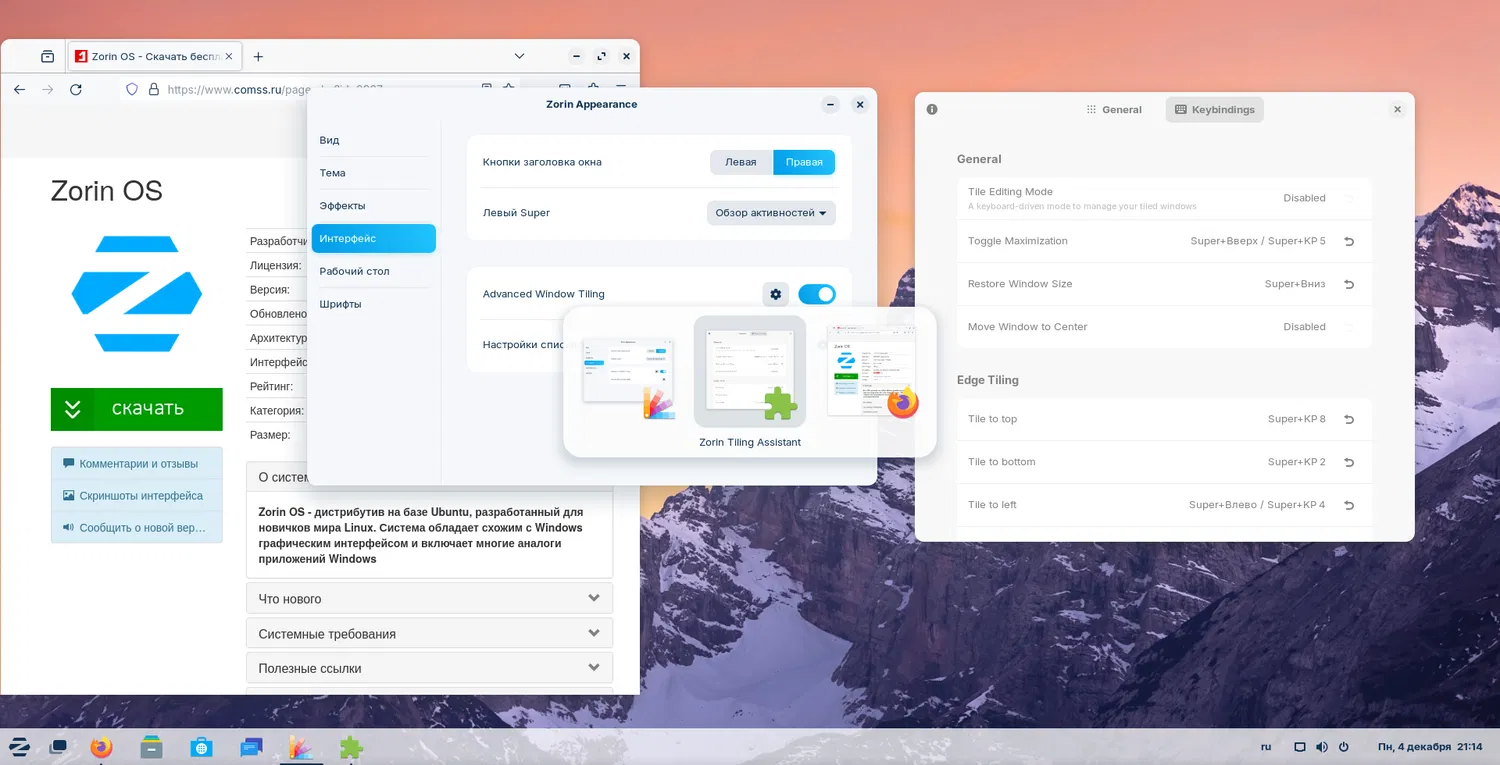This screenshot has width=1500, height=765.
Task: Go back in the Firefox browser
Action: point(19,89)
